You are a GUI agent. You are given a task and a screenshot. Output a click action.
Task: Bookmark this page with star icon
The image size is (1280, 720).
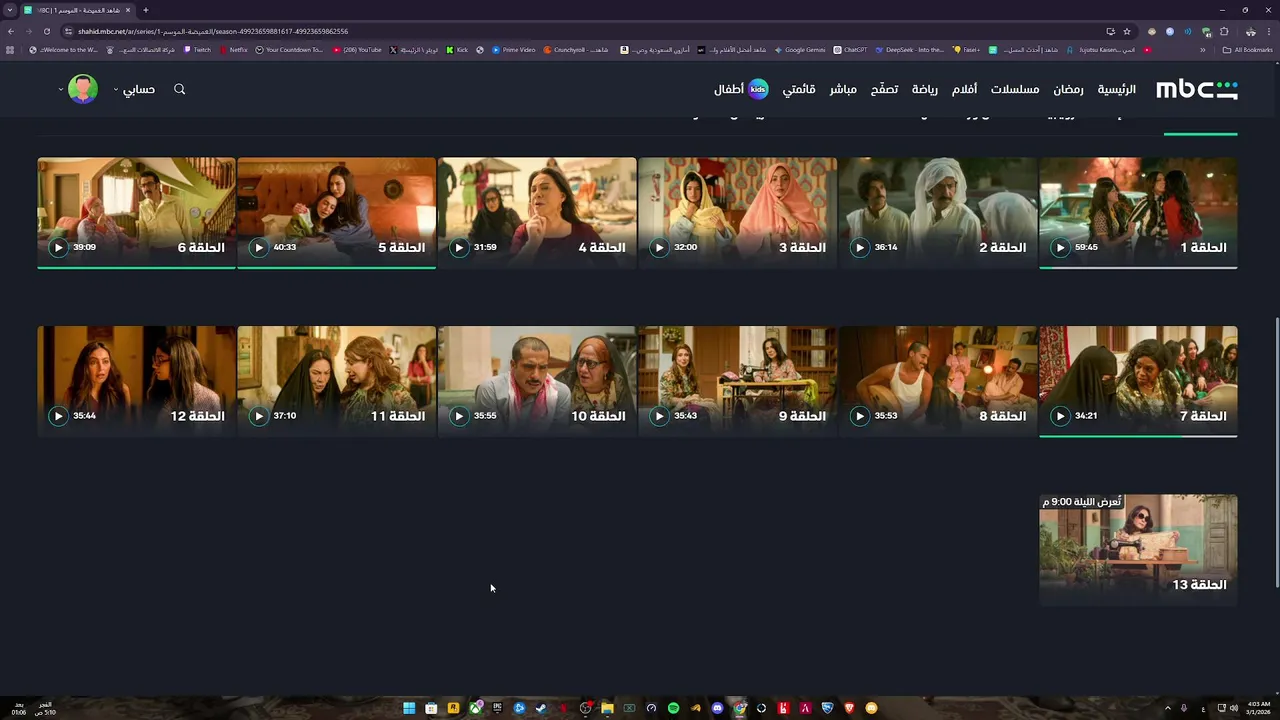click(1127, 31)
